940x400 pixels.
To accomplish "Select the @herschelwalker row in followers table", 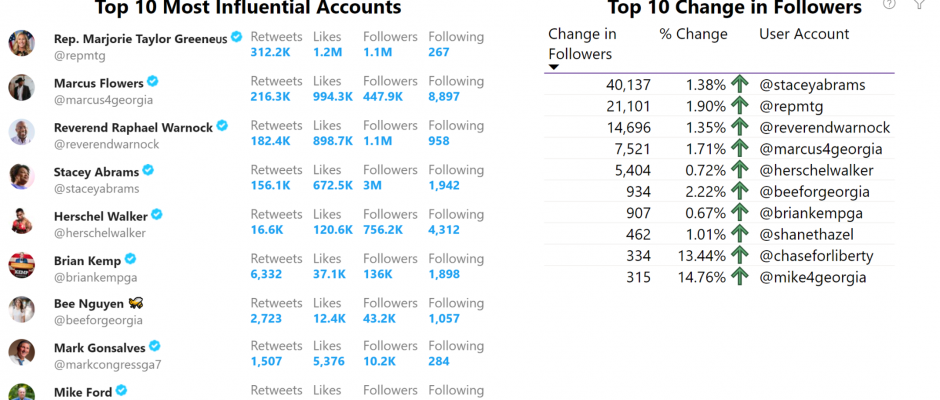I will click(x=719, y=170).
